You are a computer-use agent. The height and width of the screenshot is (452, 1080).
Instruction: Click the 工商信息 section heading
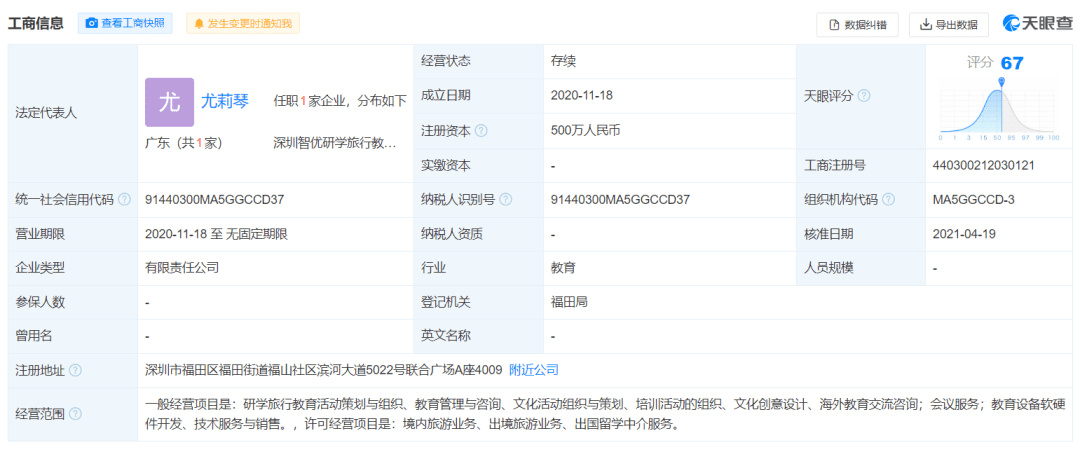pos(36,23)
